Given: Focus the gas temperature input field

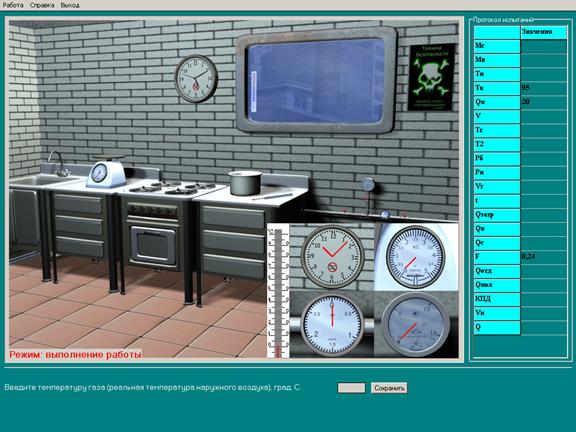Looking at the screenshot, I should [351, 388].
